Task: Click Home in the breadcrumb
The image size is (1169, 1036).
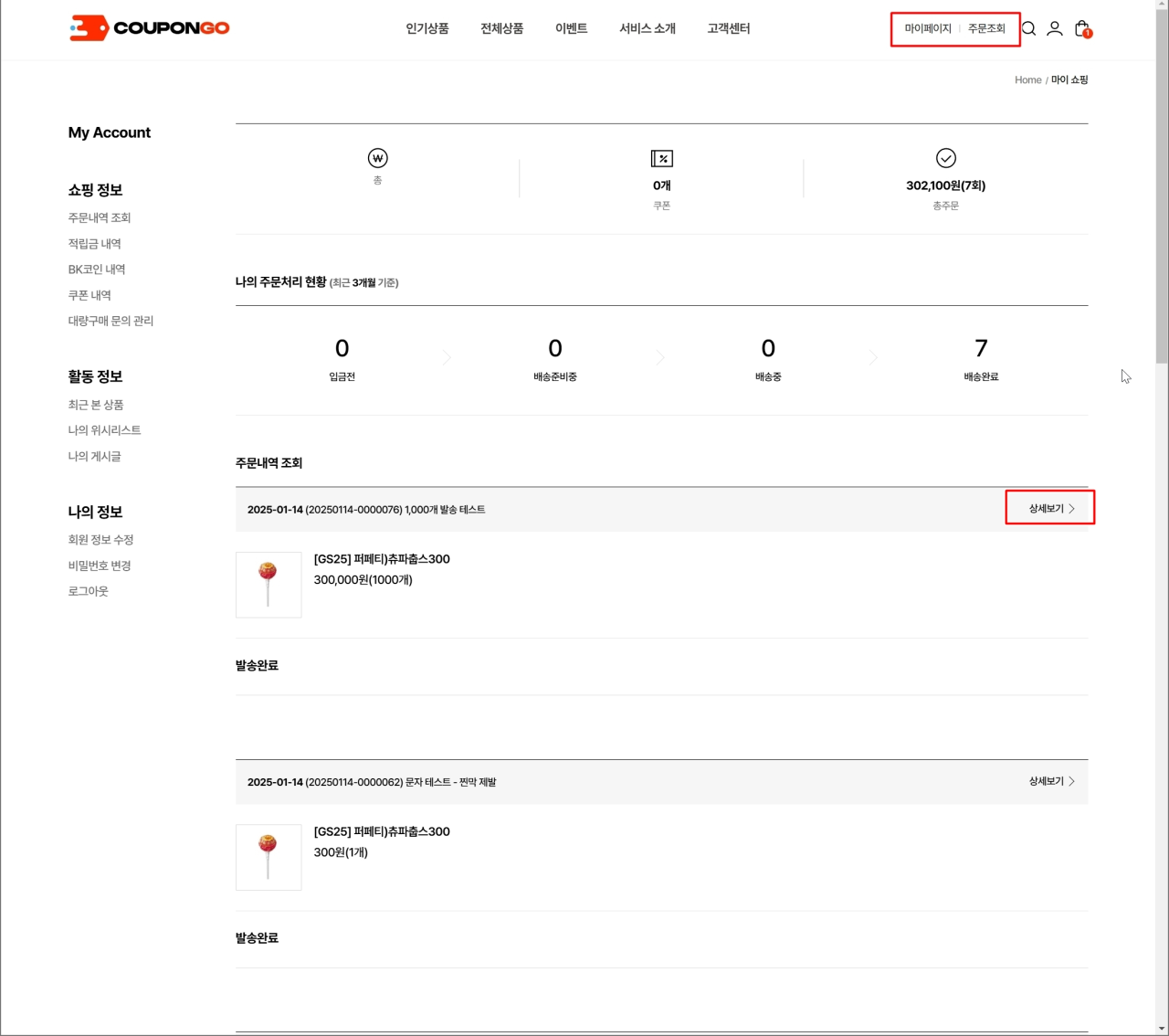Action: tap(1027, 80)
